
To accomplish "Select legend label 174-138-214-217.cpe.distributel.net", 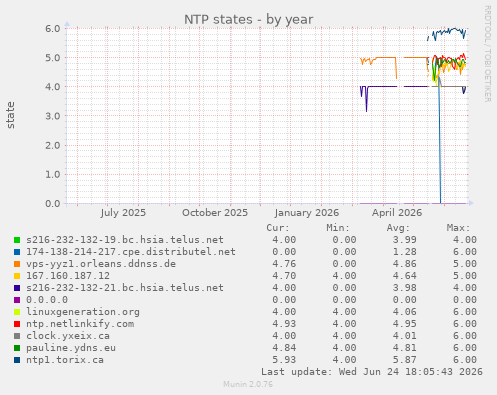I will [131, 252].
